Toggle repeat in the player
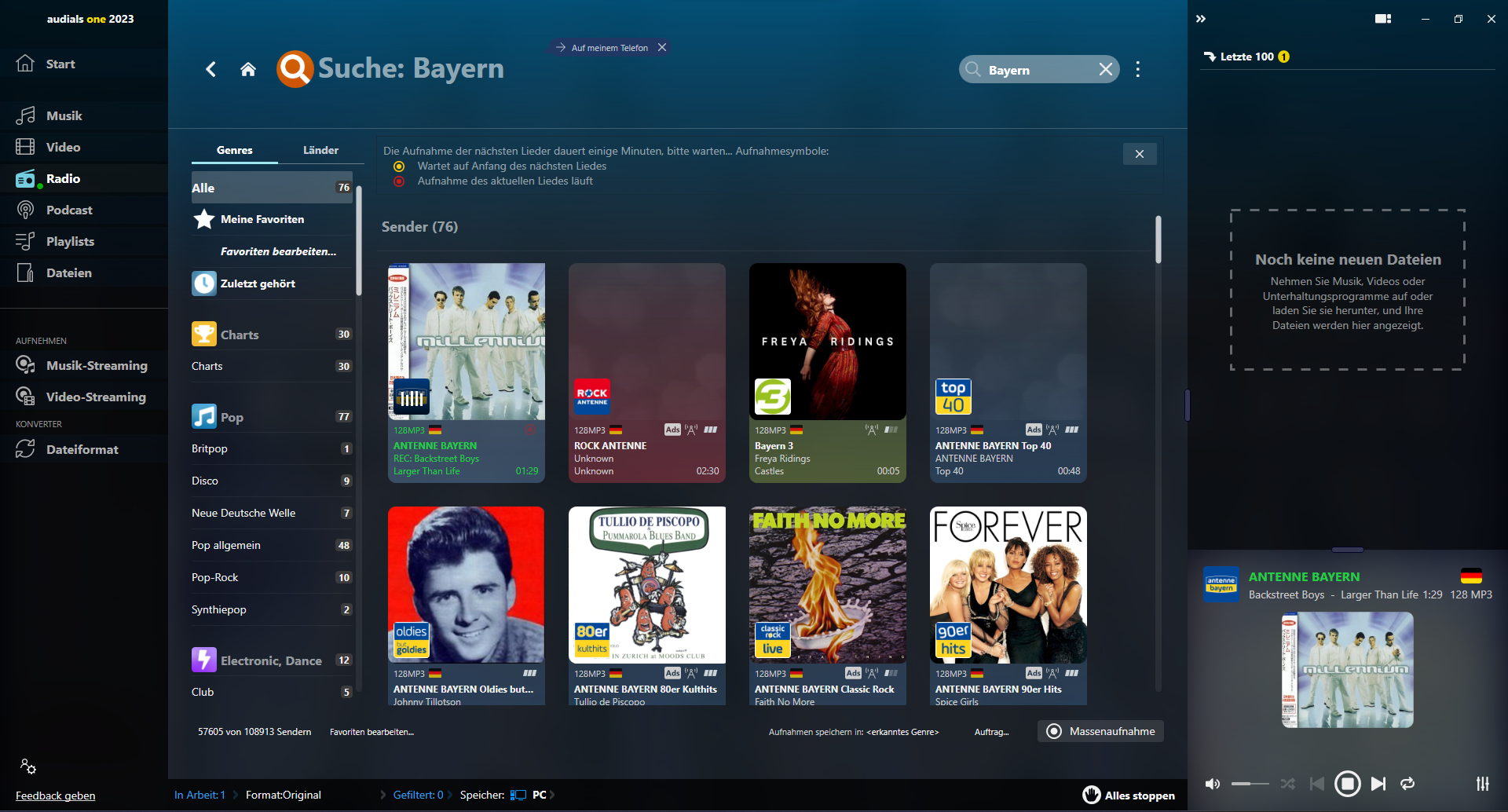 coord(1407,784)
